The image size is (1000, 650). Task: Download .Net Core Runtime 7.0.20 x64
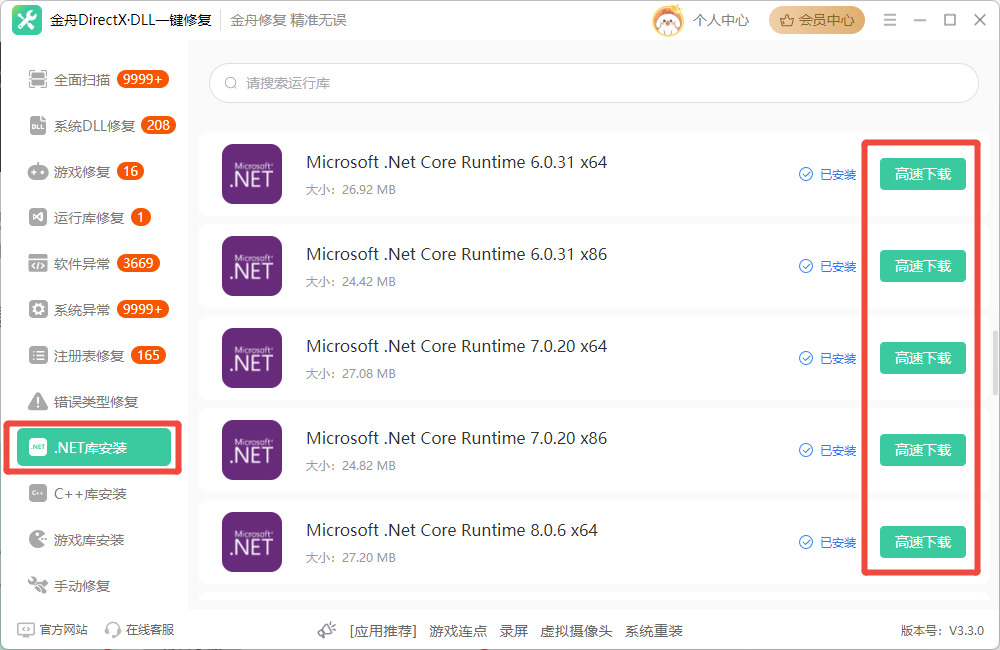tap(922, 358)
